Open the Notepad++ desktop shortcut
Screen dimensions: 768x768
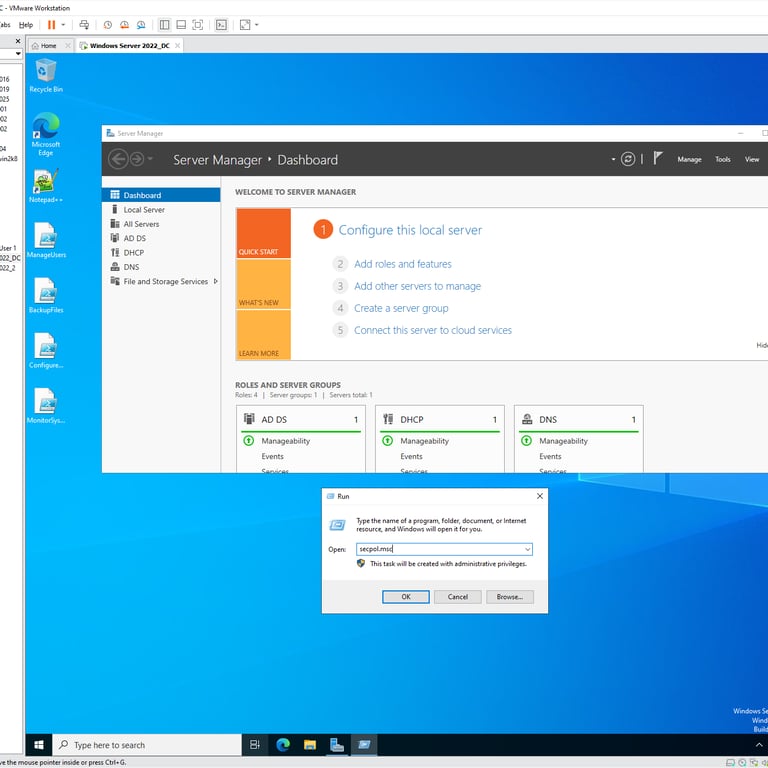click(x=46, y=186)
